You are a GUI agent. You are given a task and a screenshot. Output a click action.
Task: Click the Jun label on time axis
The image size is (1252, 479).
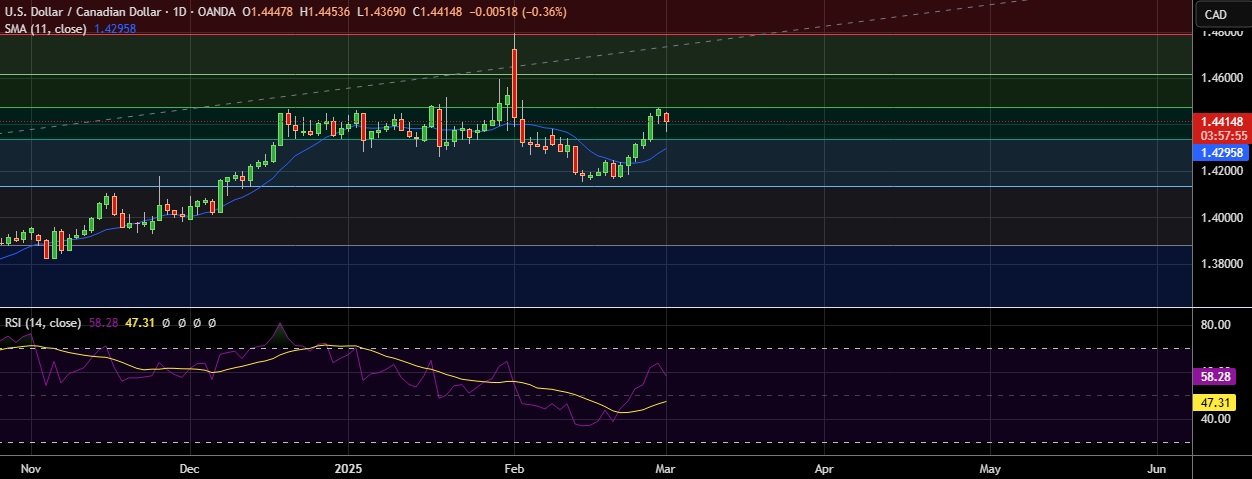(x=1156, y=468)
